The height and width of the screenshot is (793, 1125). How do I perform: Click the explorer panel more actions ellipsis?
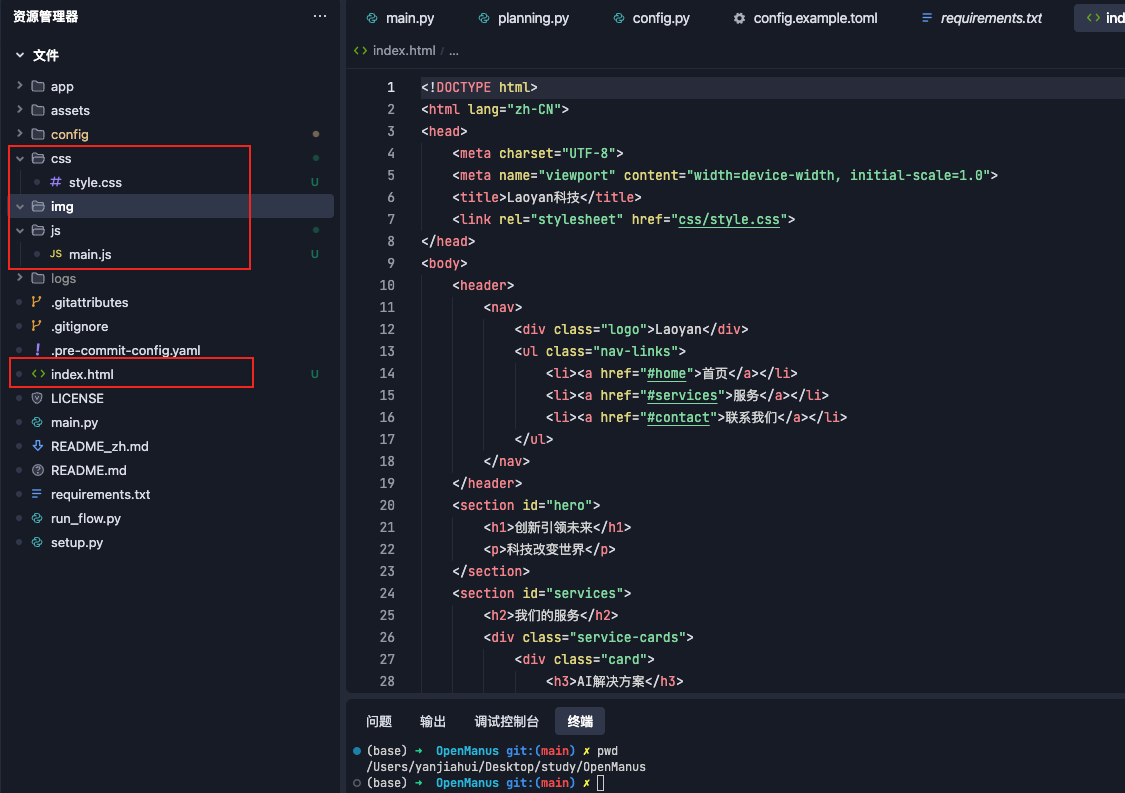pyautogui.click(x=320, y=16)
